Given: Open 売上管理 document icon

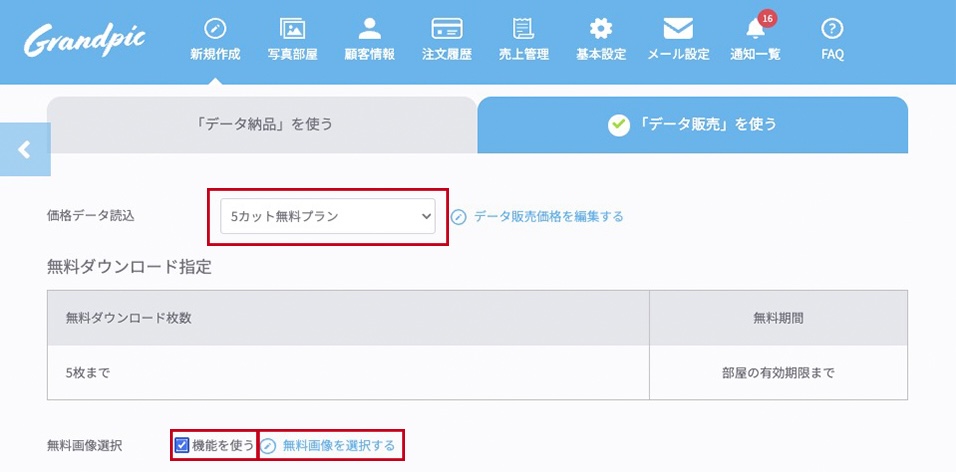Looking at the screenshot, I should [x=523, y=29].
